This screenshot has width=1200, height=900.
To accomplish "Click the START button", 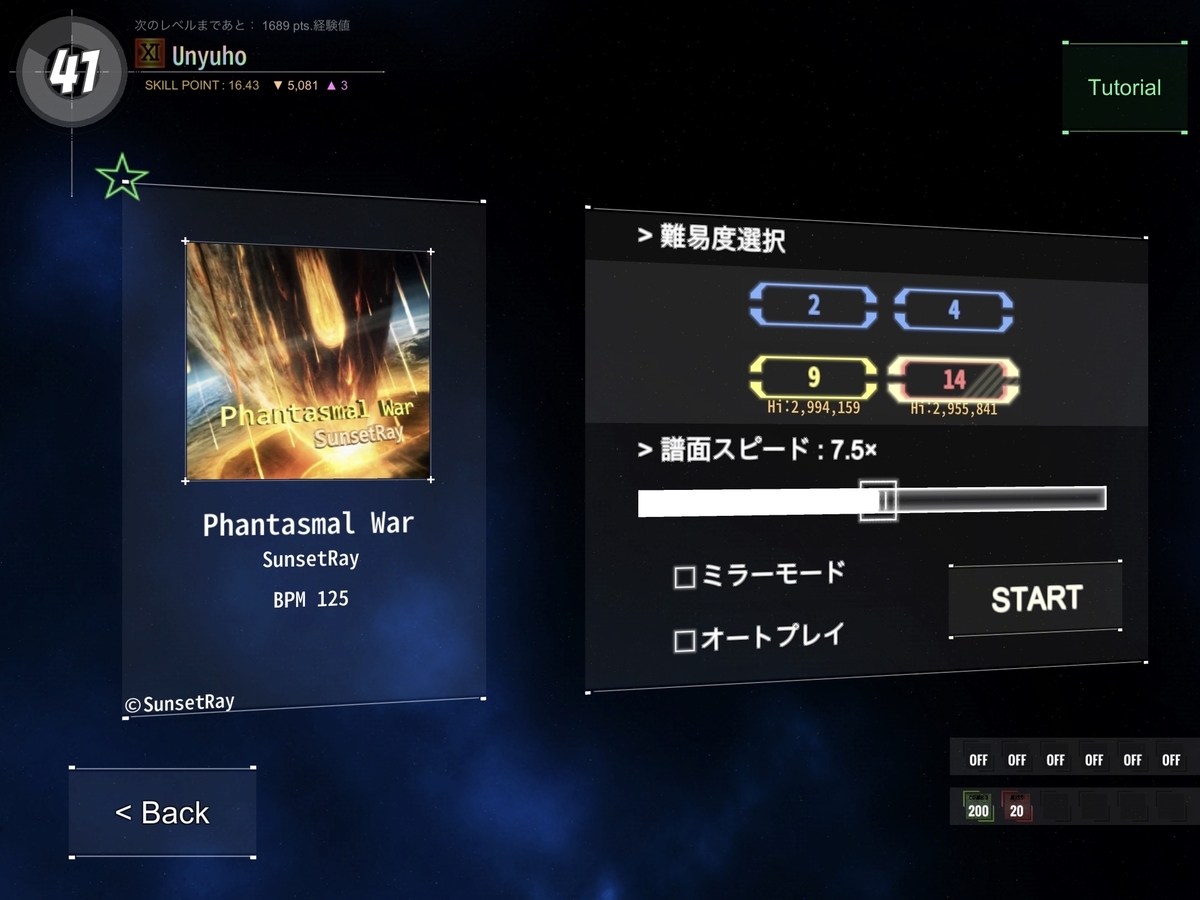I will point(1035,598).
